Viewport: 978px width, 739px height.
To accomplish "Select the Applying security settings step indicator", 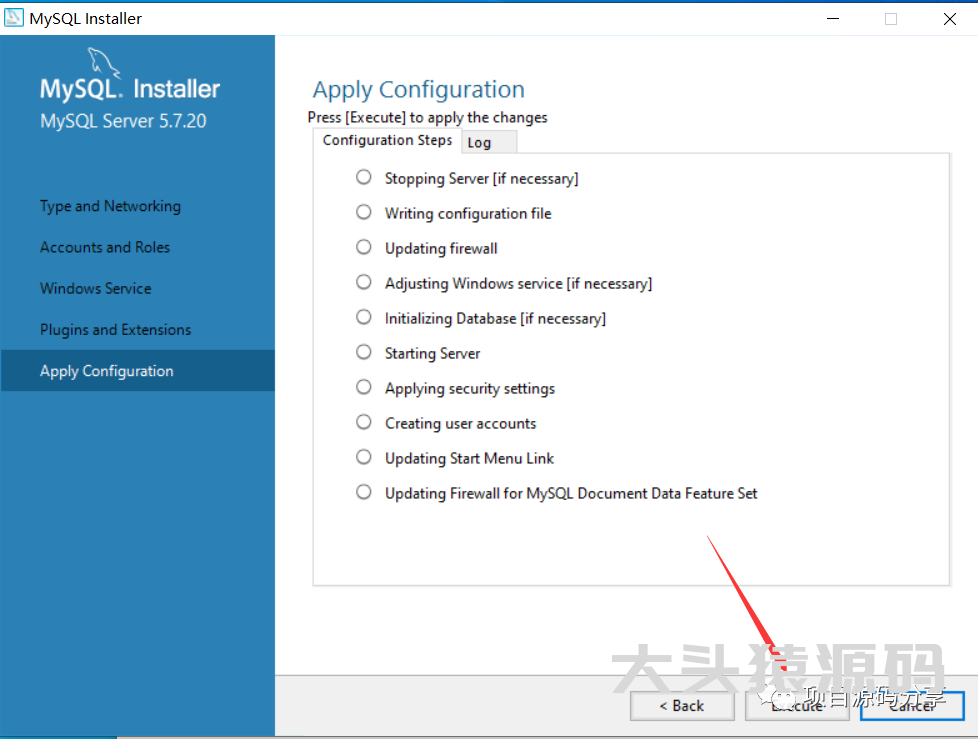I will (x=364, y=387).
